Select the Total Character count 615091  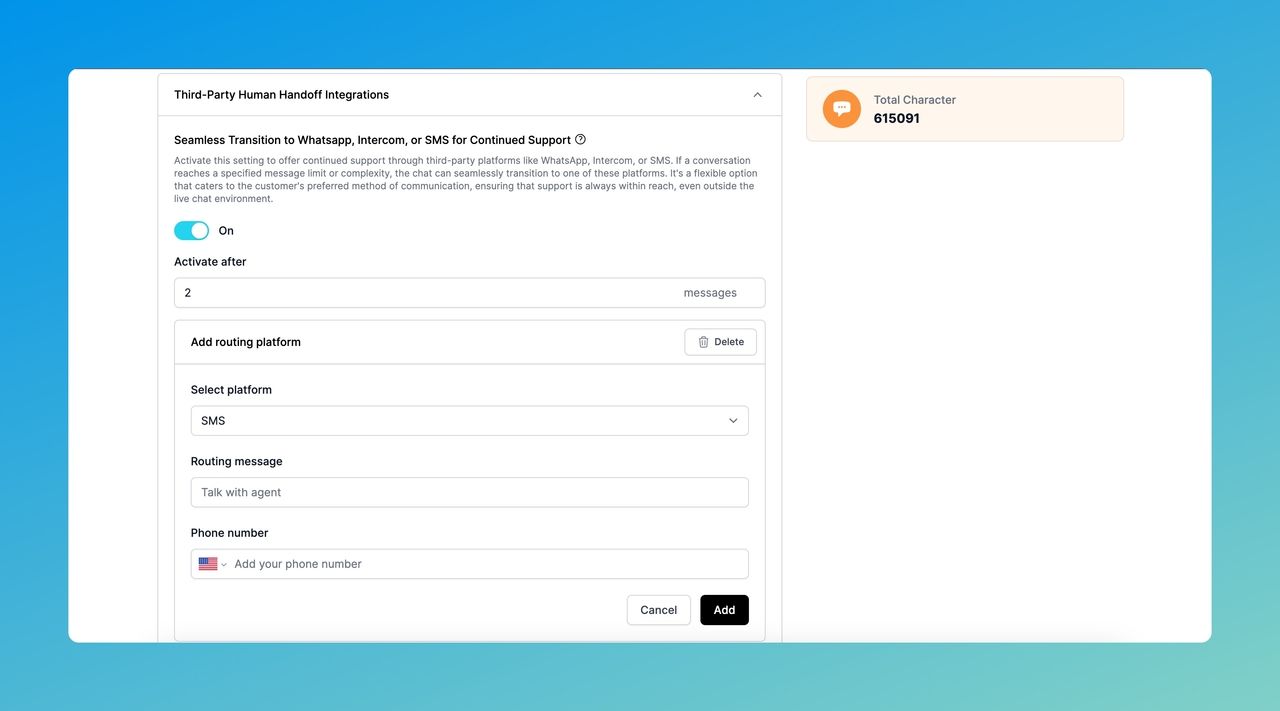tap(897, 118)
